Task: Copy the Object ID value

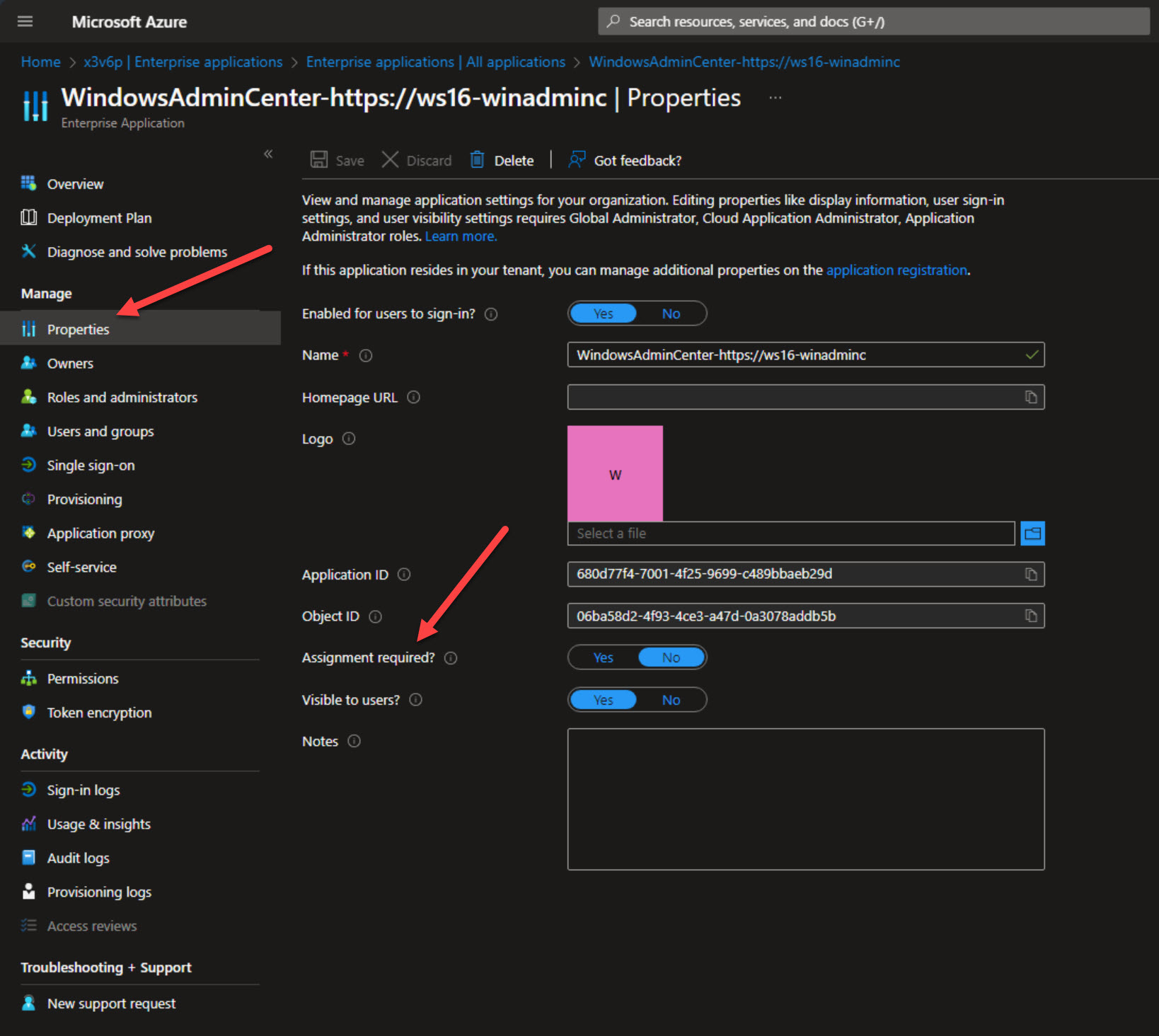Action: (1031, 616)
